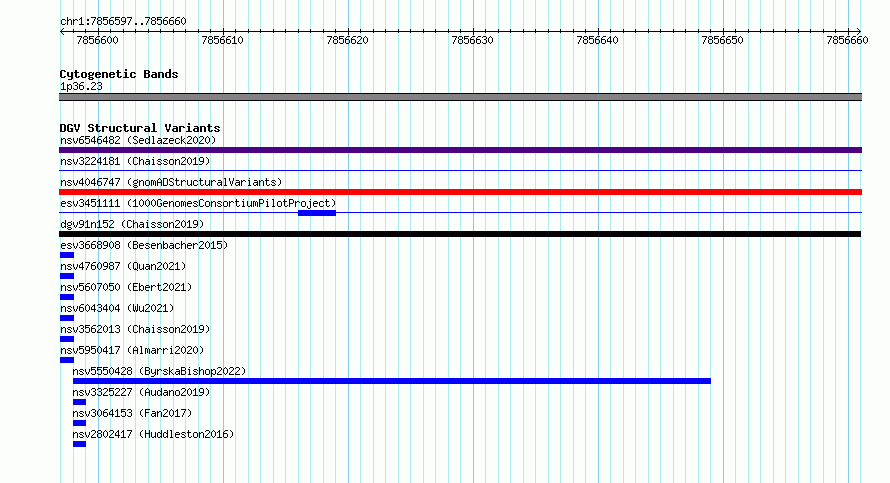Click the blue block under nsv3064153

79,423
